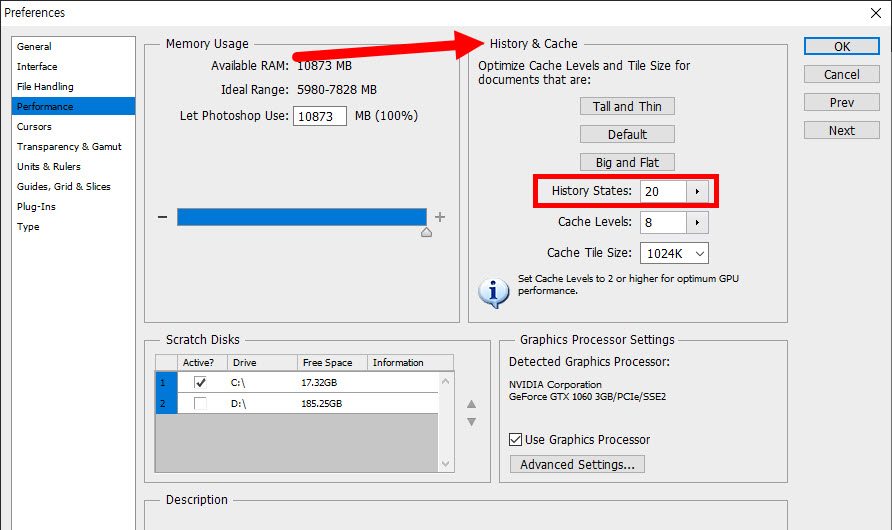The width and height of the screenshot is (892, 530).
Task: Cancel the Preferences dialog
Action: pyautogui.click(x=841, y=74)
